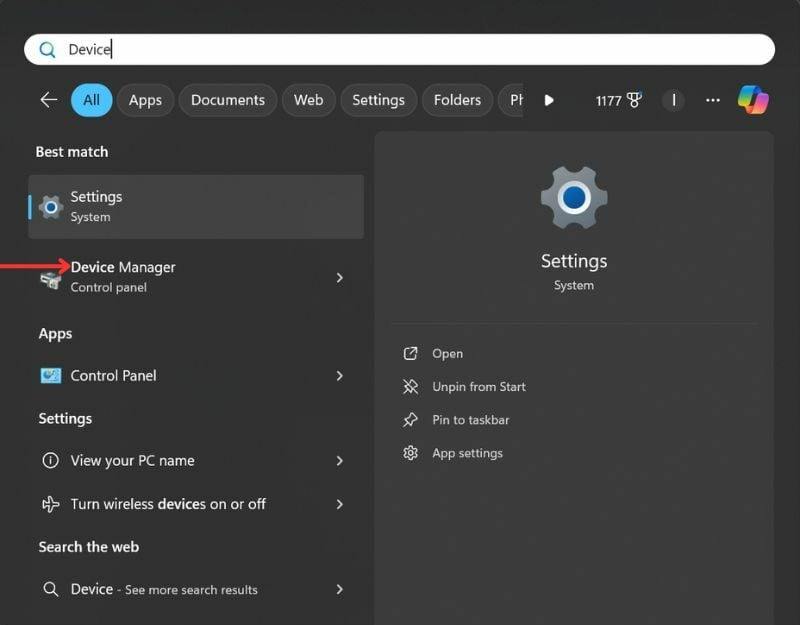The image size is (800, 625).
Task: Switch to the Apps filter tab
Action: [145, 100]
